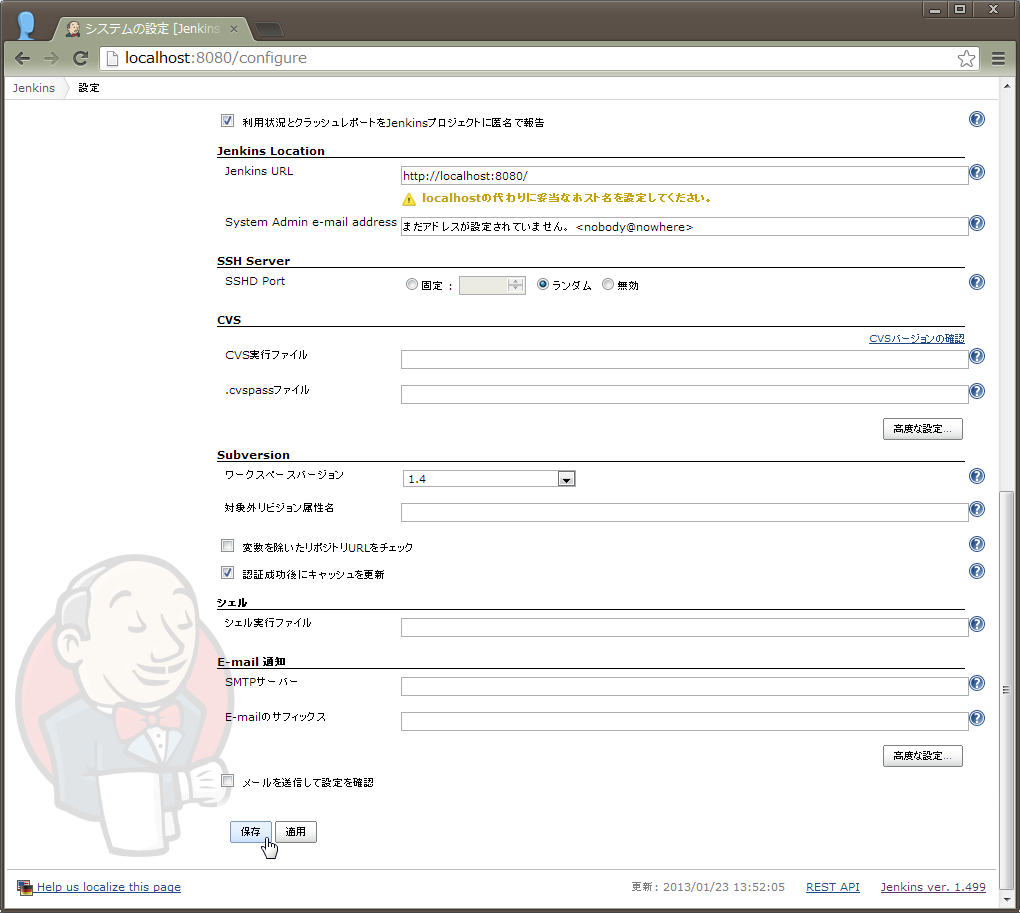Image resolution: width=1020 pixels, height=913 pixels.
Task: Select the 固定 SSHD port radio button
Action: 411,284
